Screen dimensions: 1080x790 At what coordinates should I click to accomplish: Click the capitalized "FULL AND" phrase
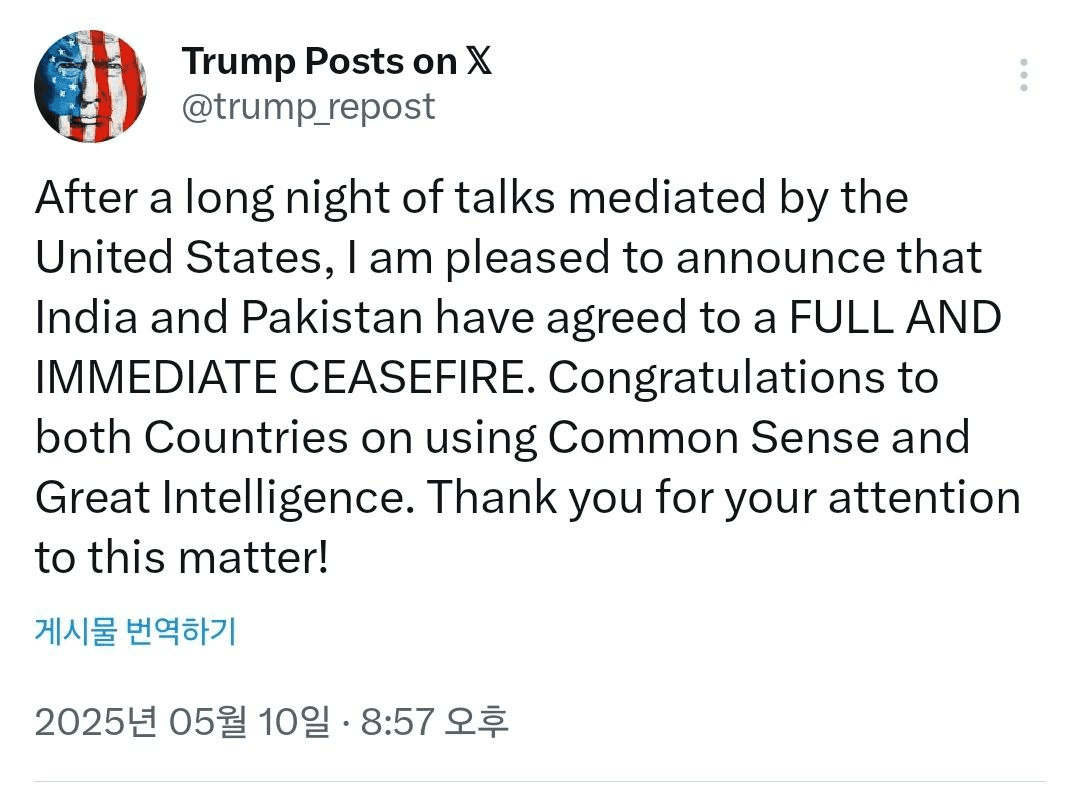click(x=895, y=318)
